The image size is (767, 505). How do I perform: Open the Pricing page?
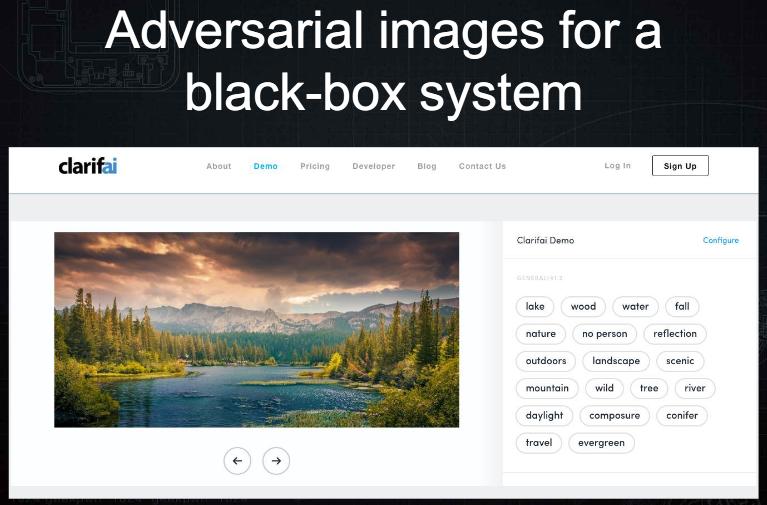tap(315, 166)
